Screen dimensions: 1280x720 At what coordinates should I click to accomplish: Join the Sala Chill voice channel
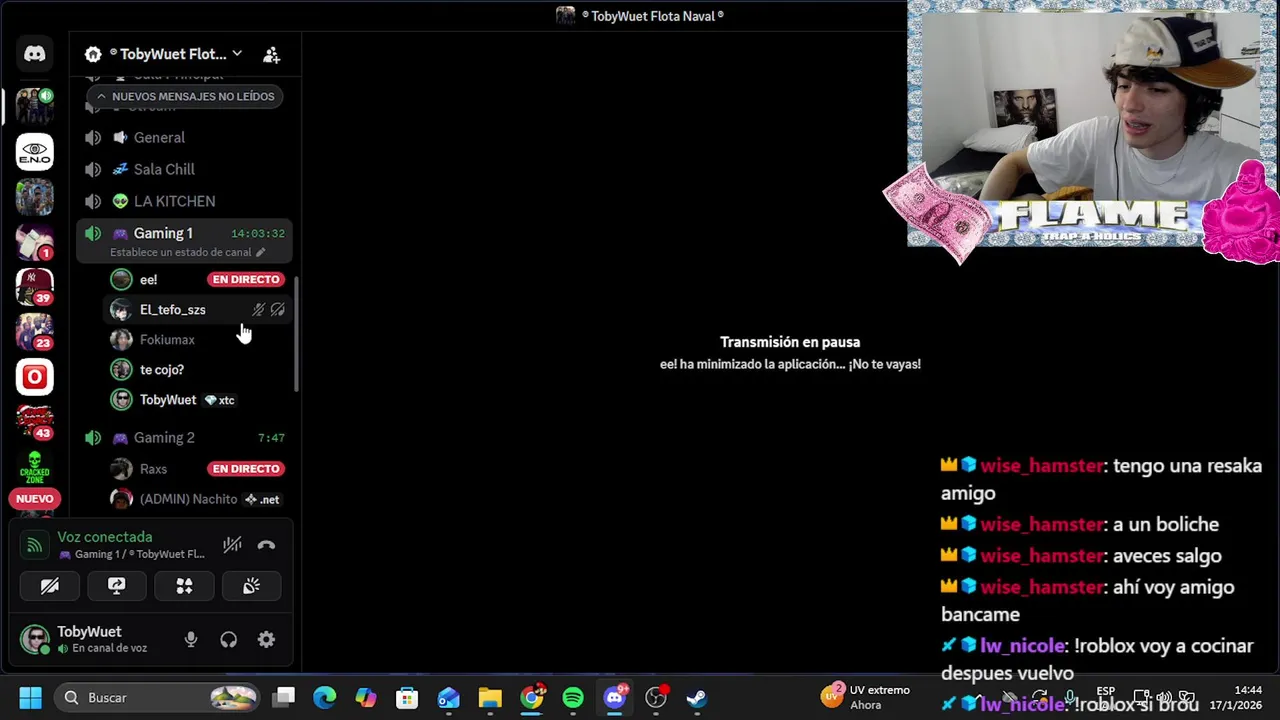coord(185,170)
